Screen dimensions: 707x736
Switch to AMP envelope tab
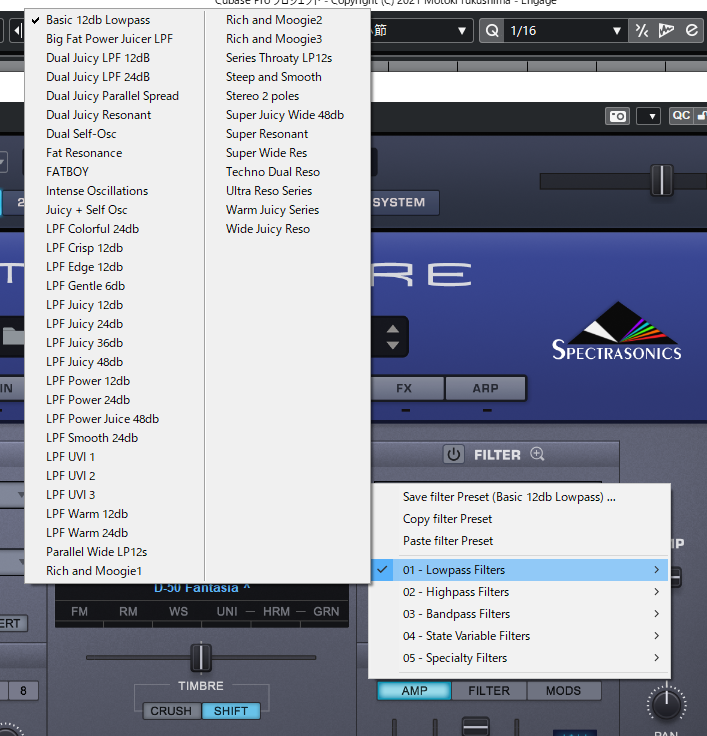[415, 691]
